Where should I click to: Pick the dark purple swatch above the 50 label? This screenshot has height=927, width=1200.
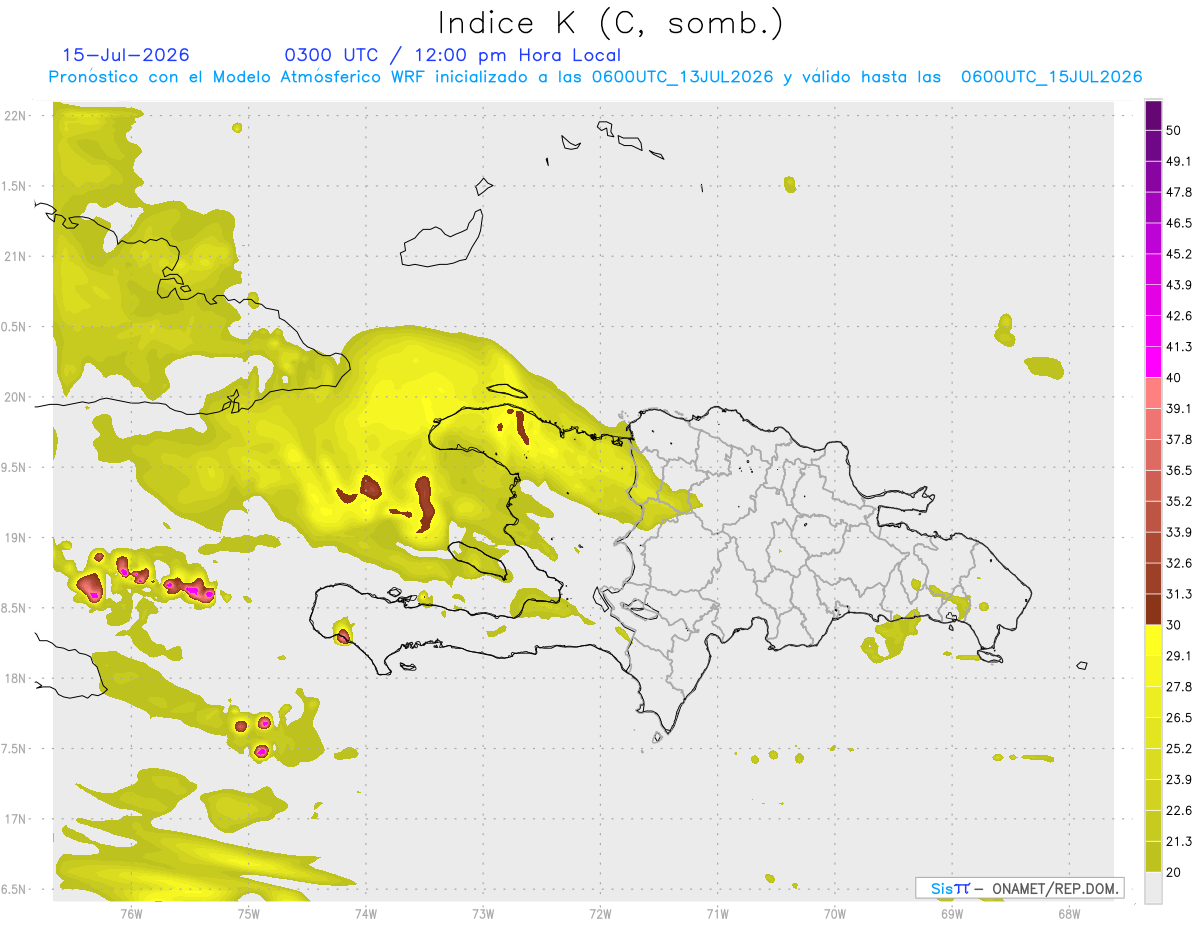1153,115
